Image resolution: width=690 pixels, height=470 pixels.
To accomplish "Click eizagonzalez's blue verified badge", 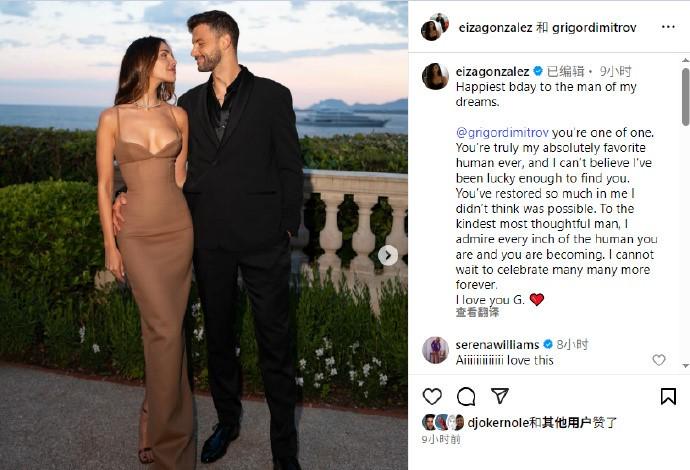I will pyautogui.click(x=538, y=71).
